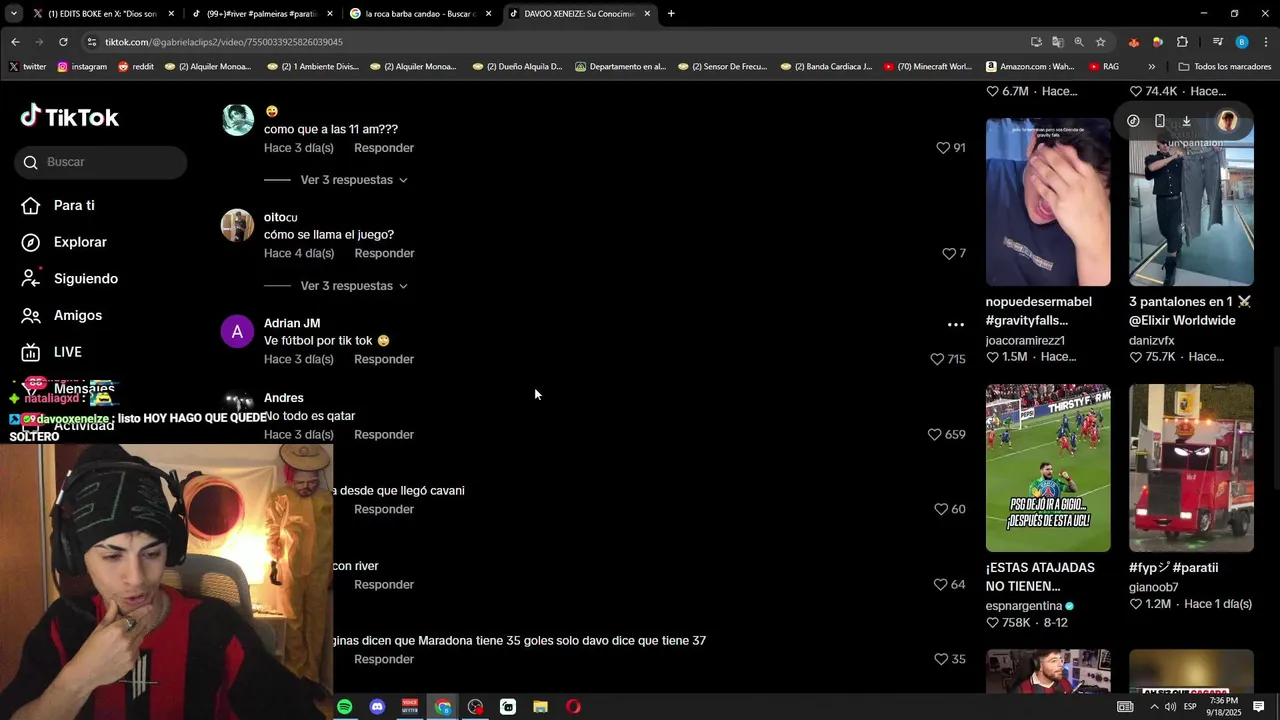The height and width of the screenshot is (720, 1280).
Task: Open the espnargentina profile link
Action: 1024,606
